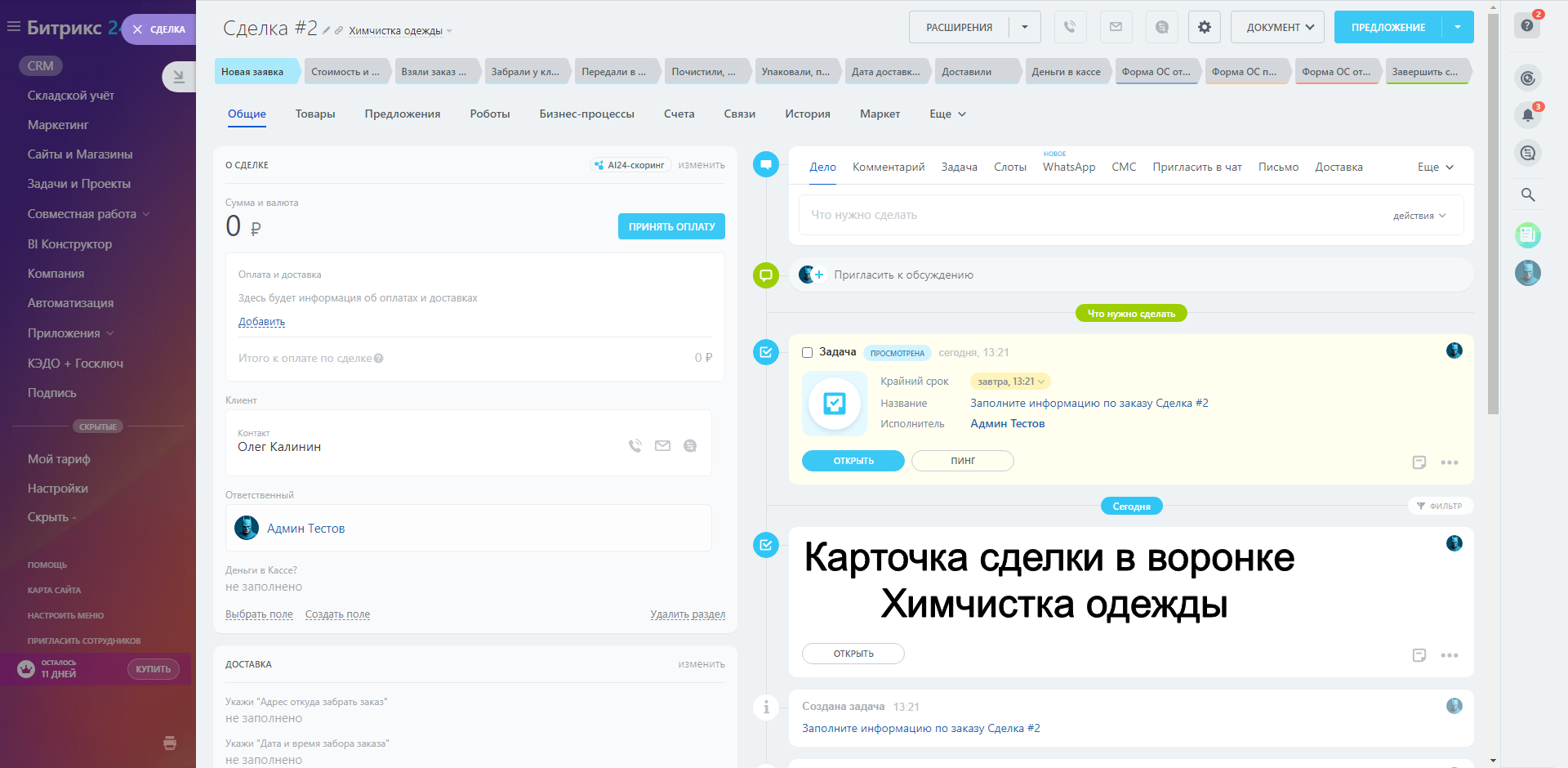Click the phone call icon in top toolbar

(1070, 27)
